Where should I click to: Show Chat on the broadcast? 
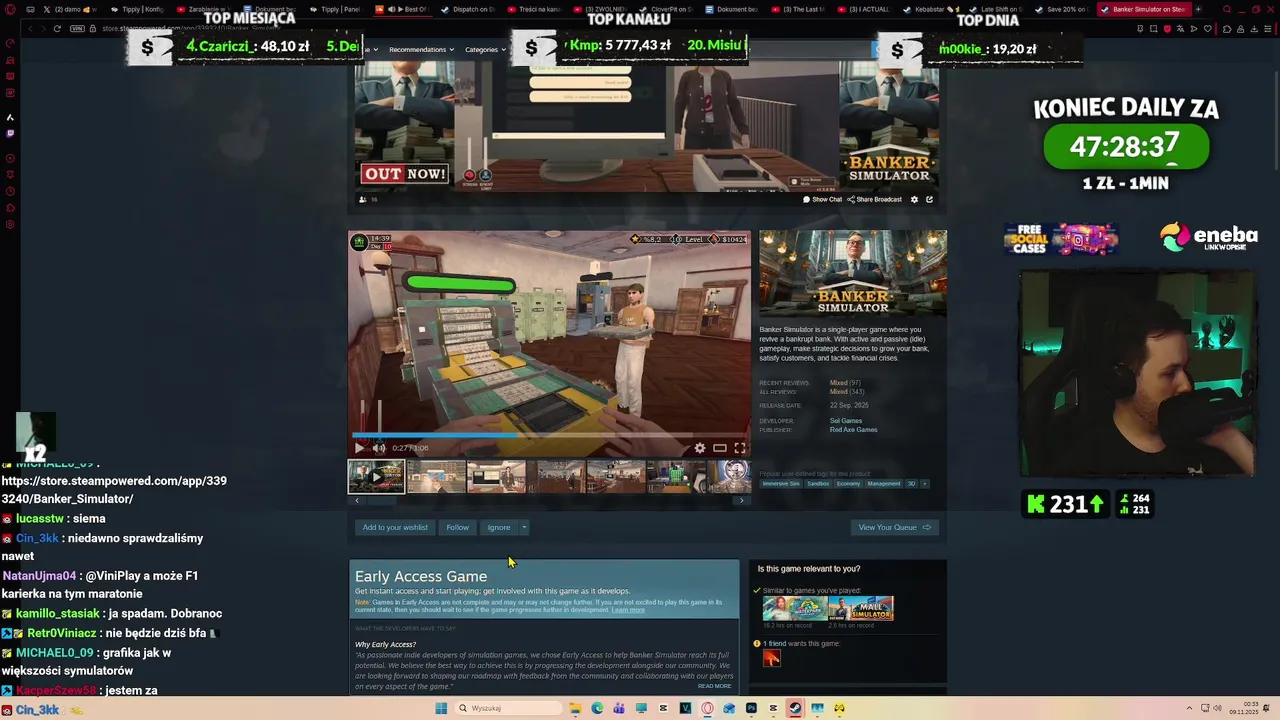(823, 199)
